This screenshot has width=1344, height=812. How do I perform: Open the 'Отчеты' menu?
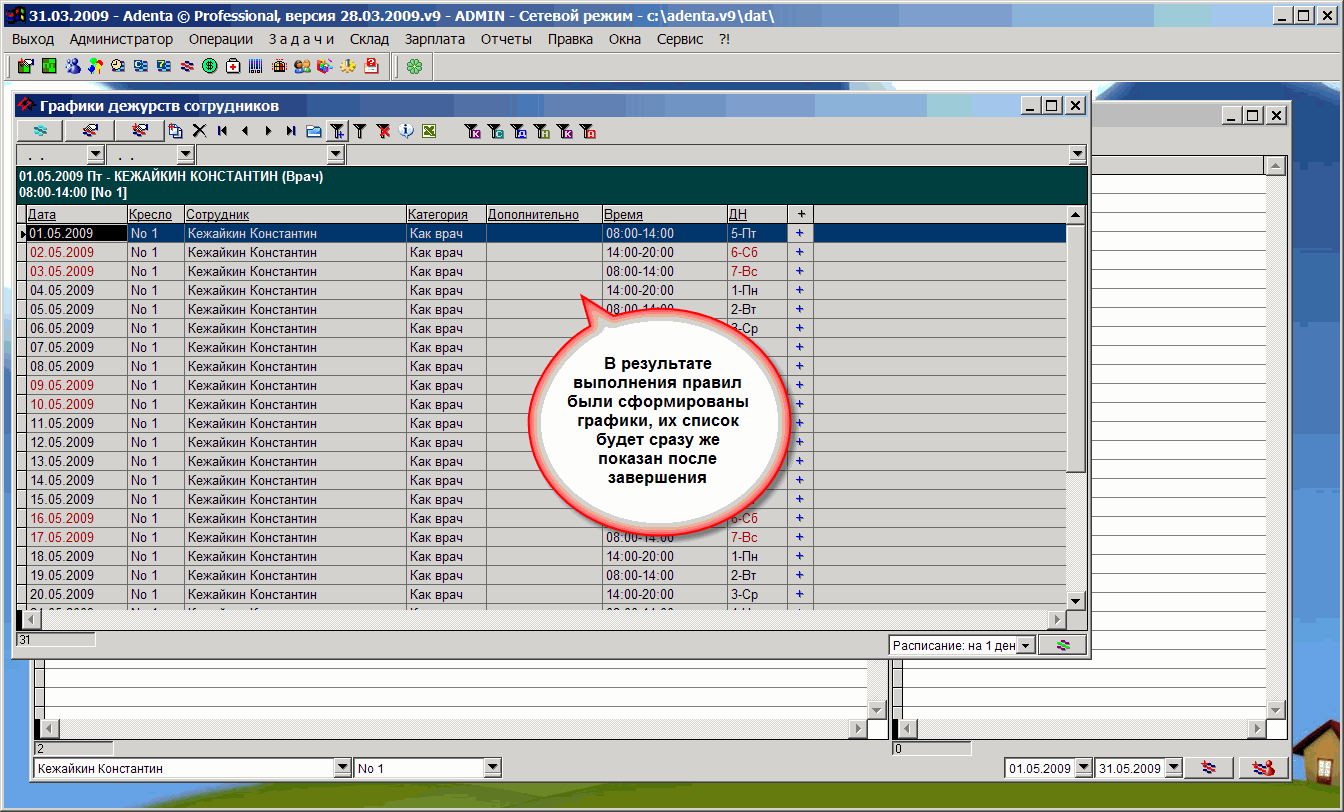[506, 39]
